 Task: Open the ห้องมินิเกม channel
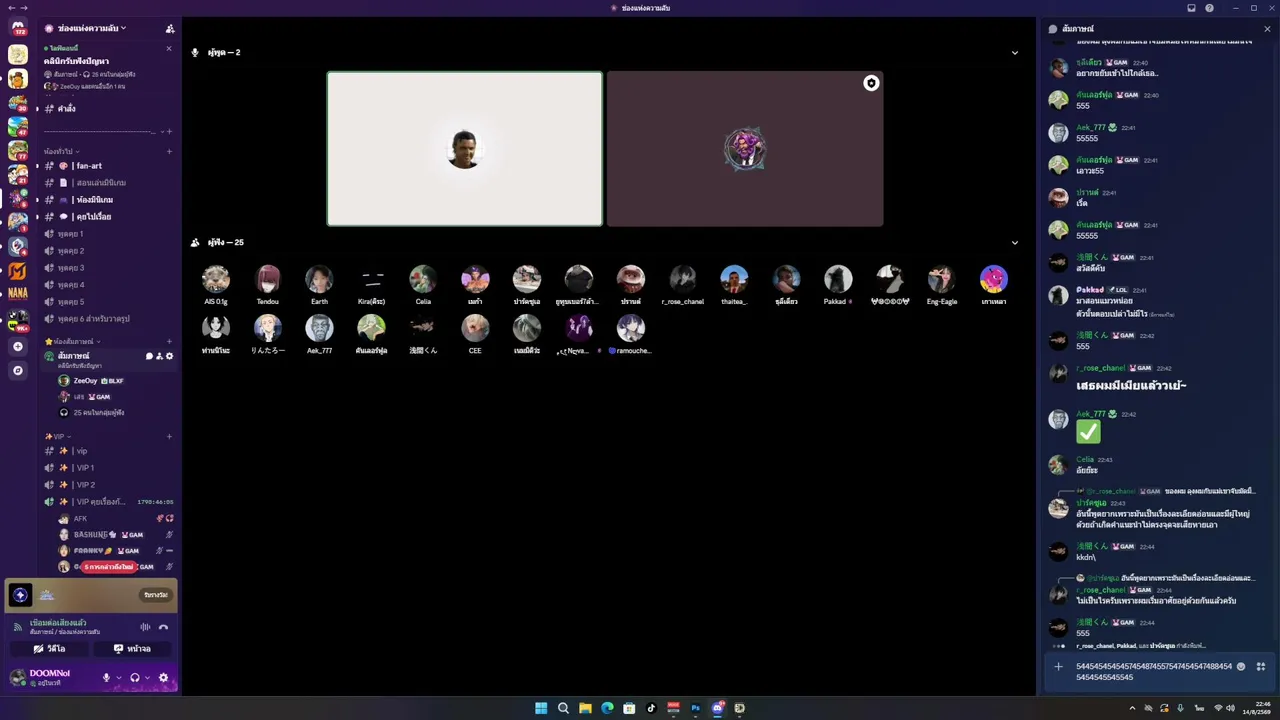(108, 200)
